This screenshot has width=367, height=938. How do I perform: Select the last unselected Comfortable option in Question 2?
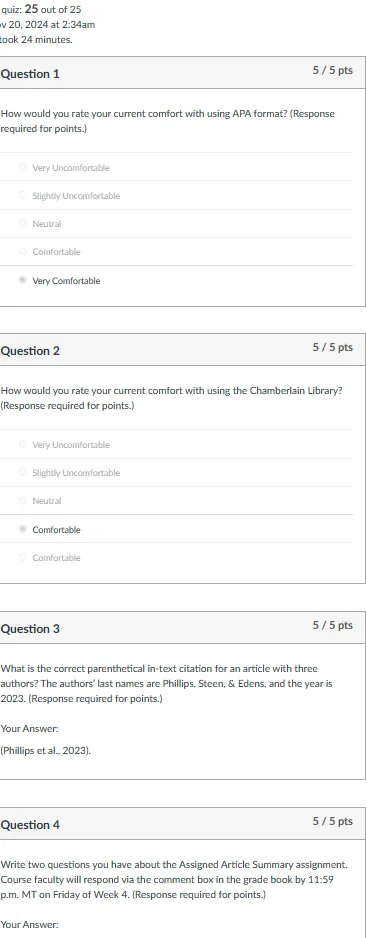point(23,558)
